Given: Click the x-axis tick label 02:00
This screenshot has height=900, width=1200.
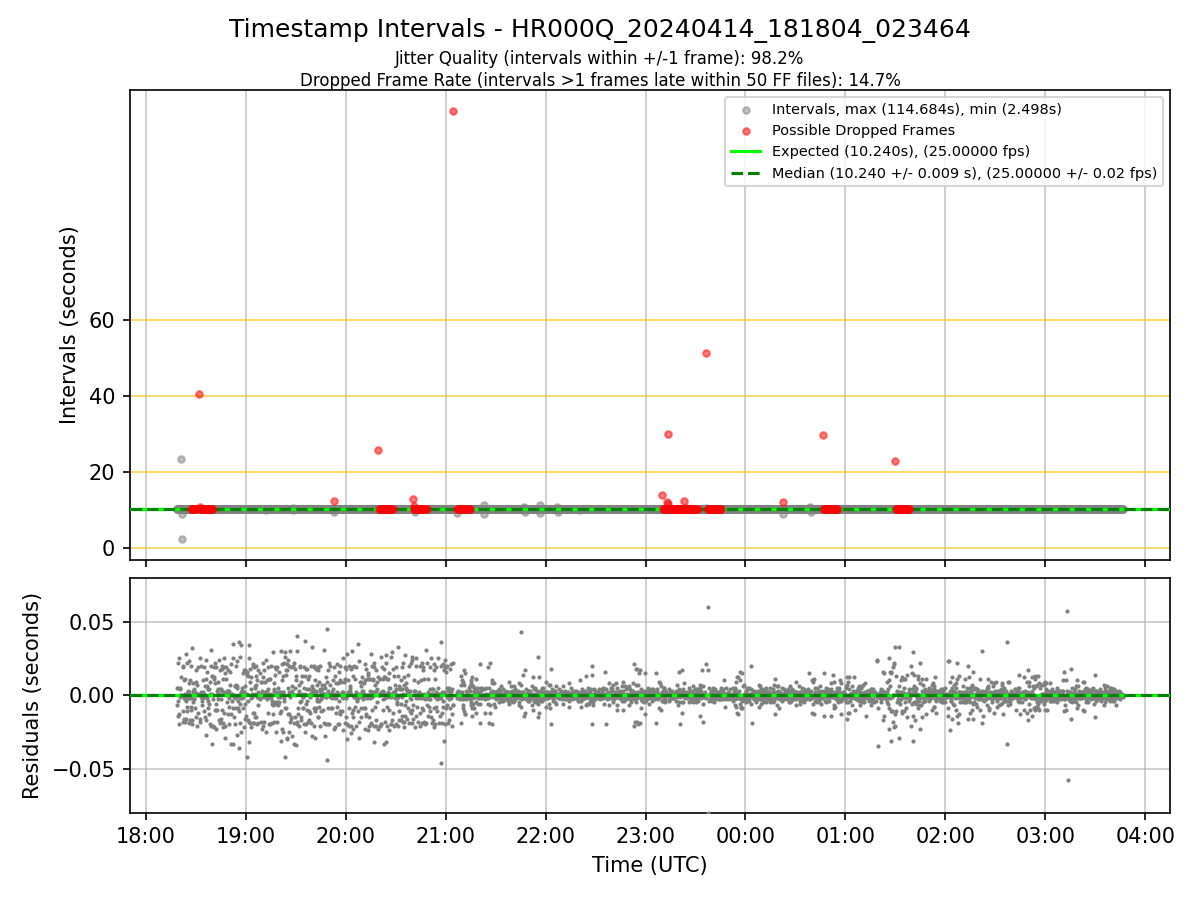Looking at the screenshot, I should (945, 834).
